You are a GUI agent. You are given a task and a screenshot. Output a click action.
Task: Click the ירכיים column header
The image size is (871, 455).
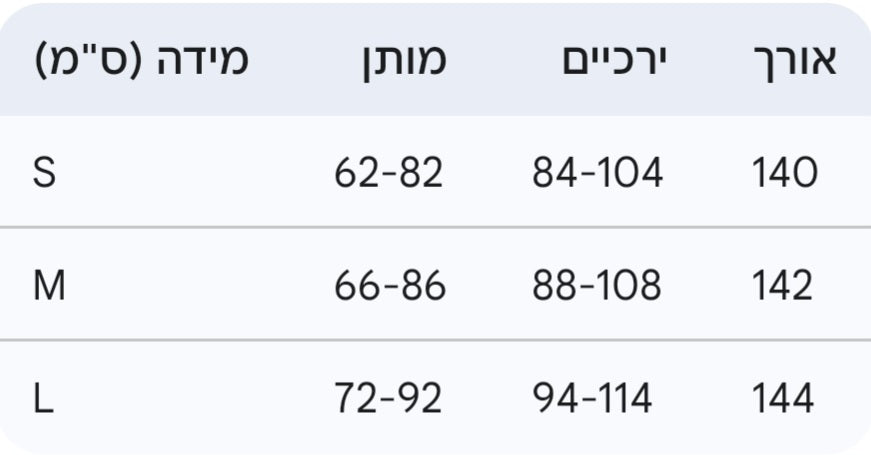(x=614, y=61)
